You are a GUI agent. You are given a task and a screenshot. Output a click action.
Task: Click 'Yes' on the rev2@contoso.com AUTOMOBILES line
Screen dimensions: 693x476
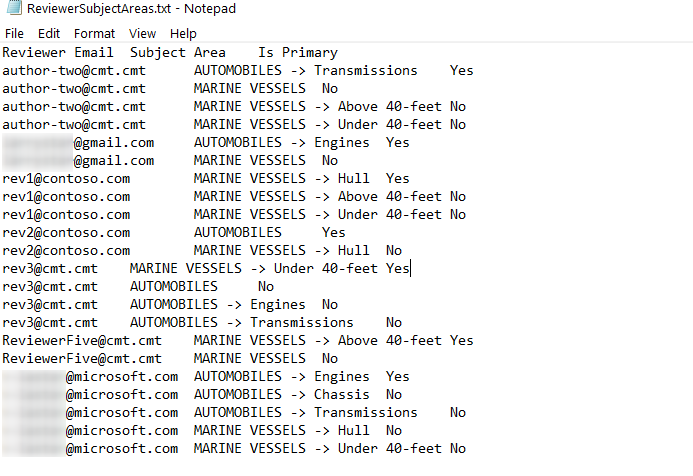tap(333, 232)
